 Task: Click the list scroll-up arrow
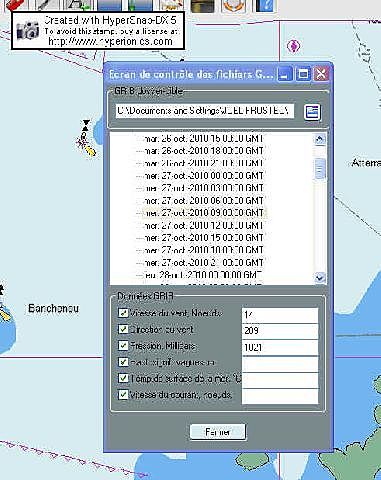320,139
